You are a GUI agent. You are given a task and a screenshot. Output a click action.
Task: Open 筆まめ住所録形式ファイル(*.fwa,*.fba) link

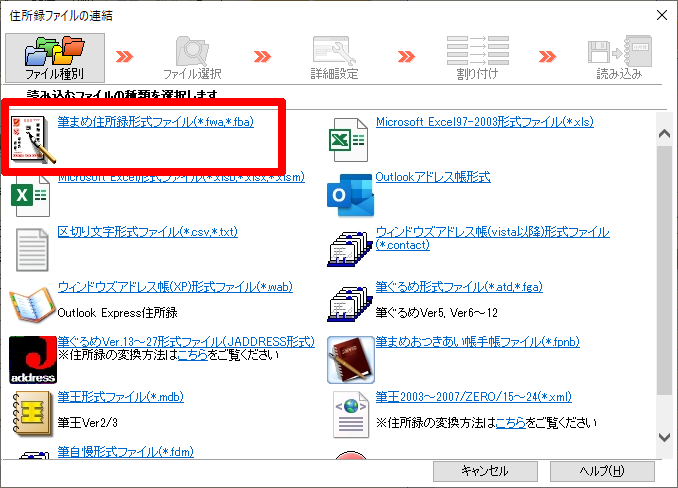click(x=156, y=122)
